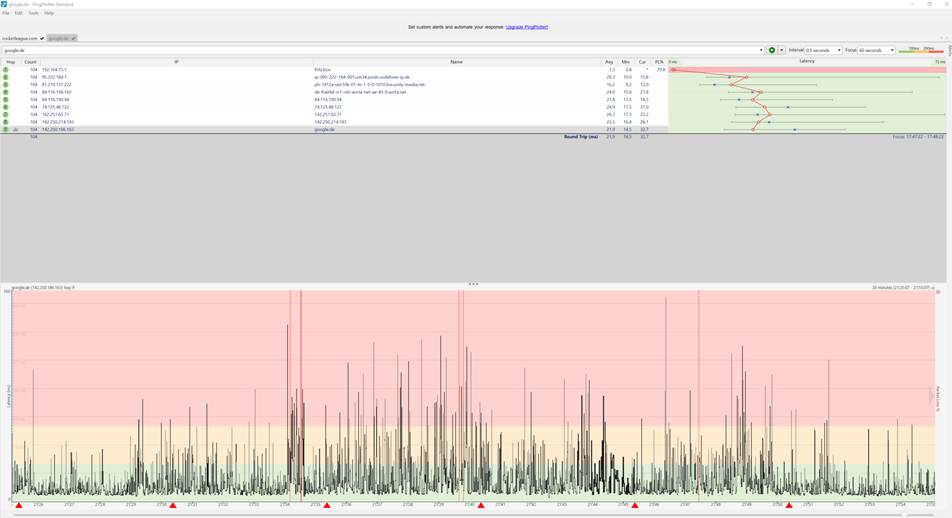
Task: Sort by the Count column header
Action: point(30,62)
